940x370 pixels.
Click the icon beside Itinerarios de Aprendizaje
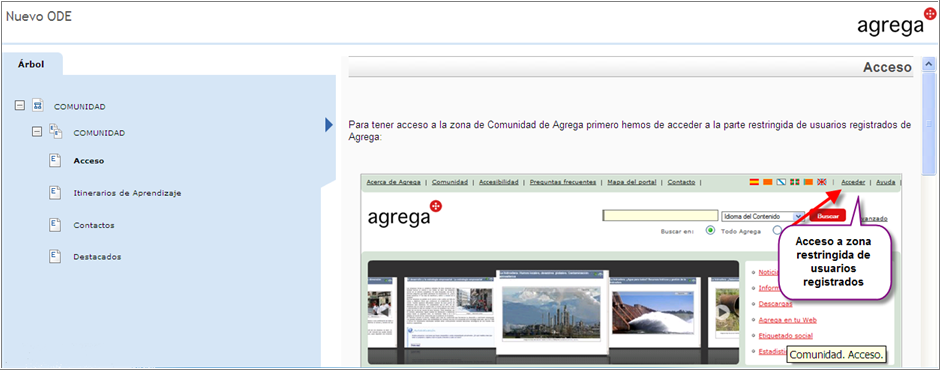pos(55,192)
